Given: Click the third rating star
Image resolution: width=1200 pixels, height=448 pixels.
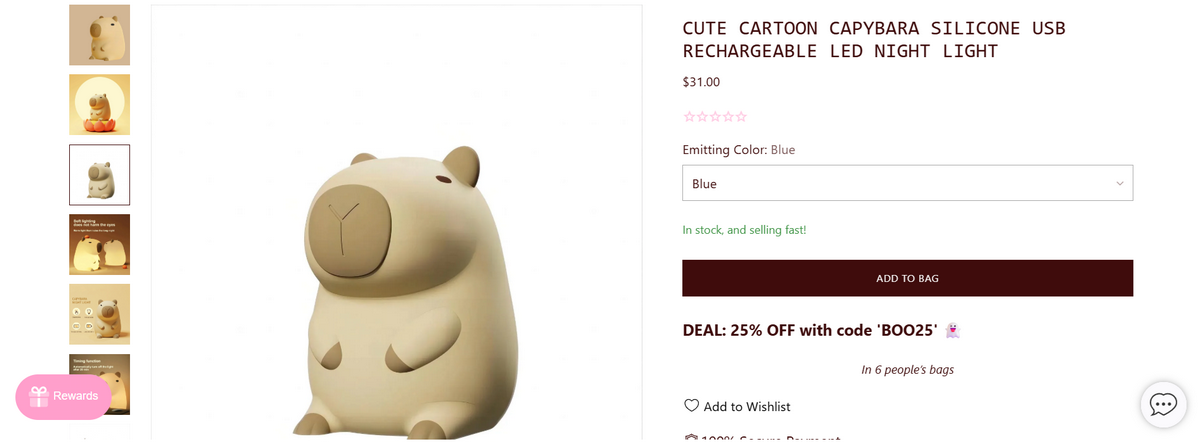Looking at the screenshot, I should pos(715,117).
